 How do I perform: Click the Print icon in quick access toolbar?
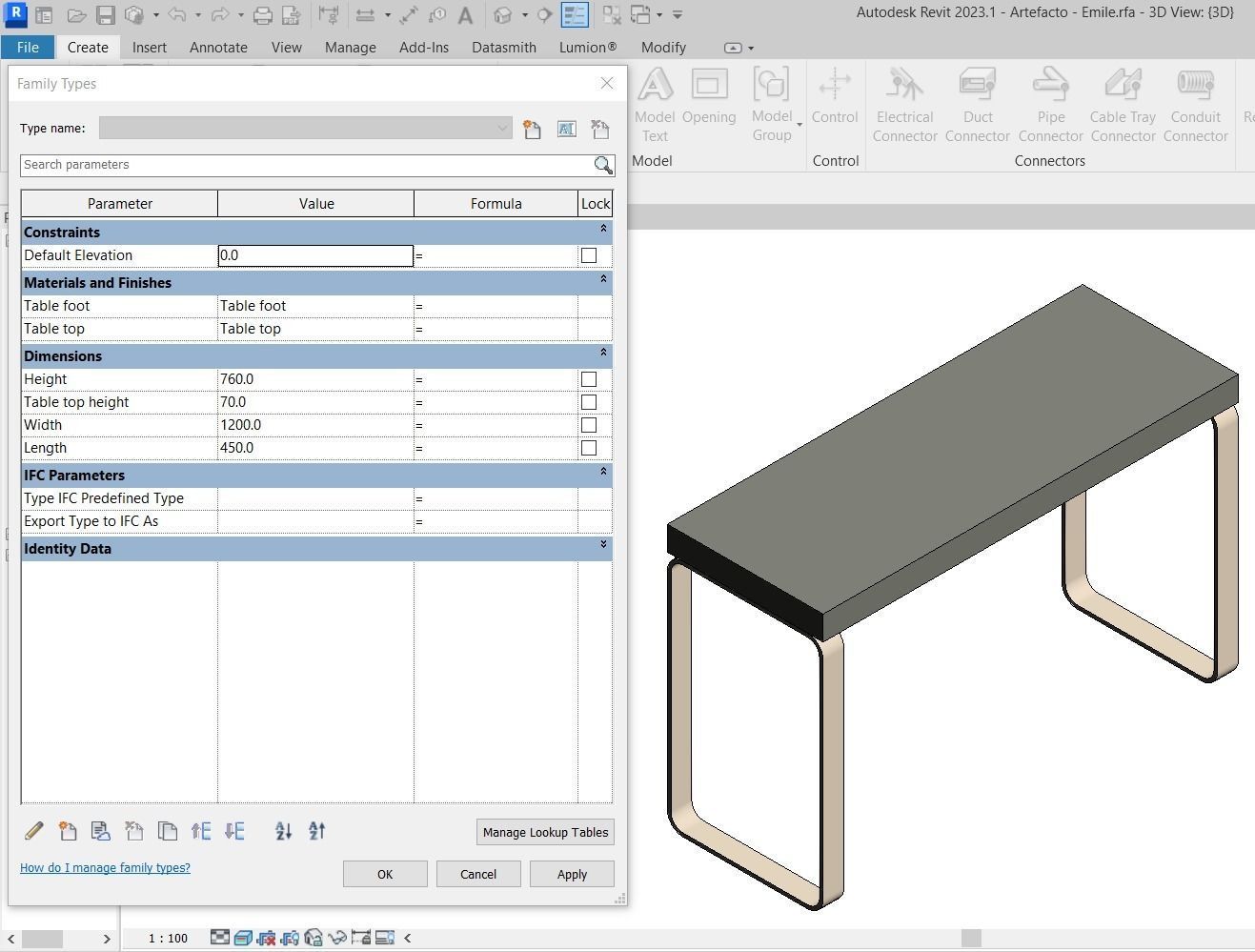(262, 15)
